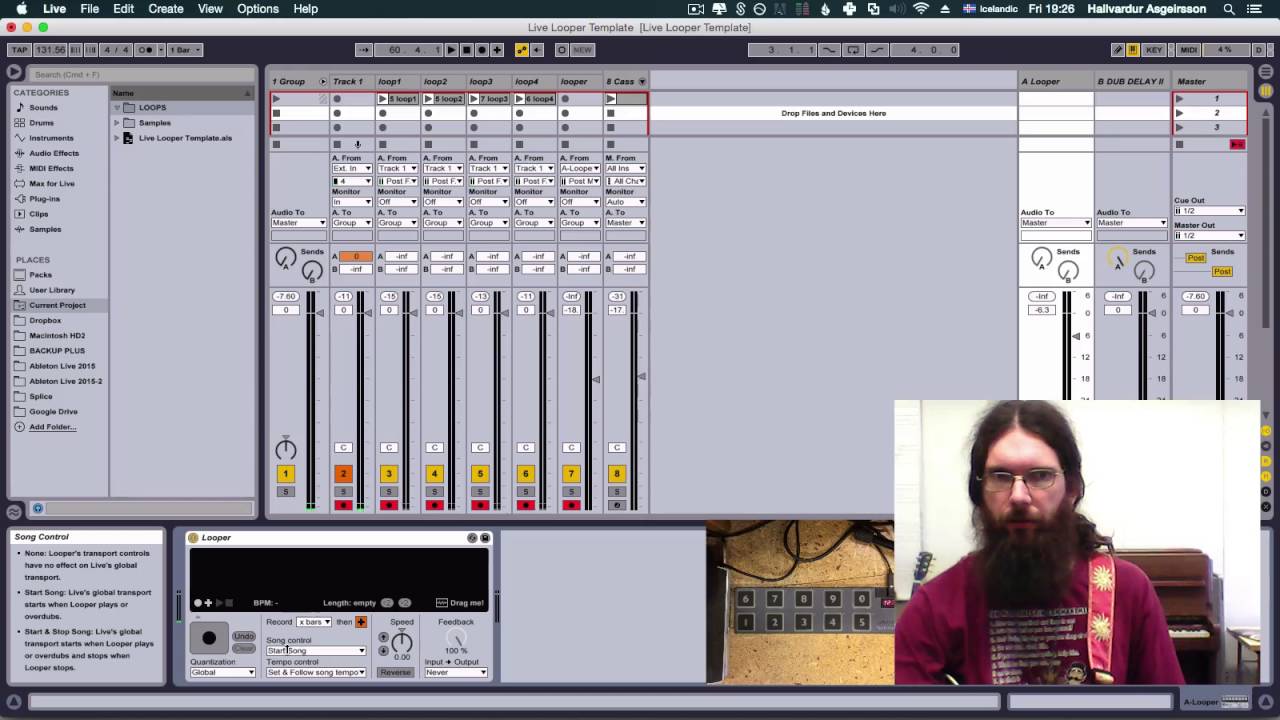Open Dropbox folder in Places

point(45,320)
